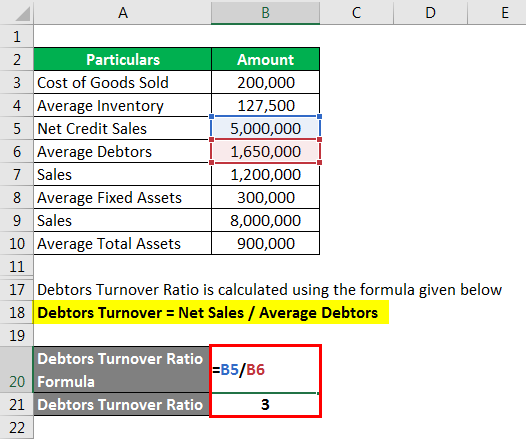Select row 10 header
The width and height of the screenshot is (526, 439).
17,243
